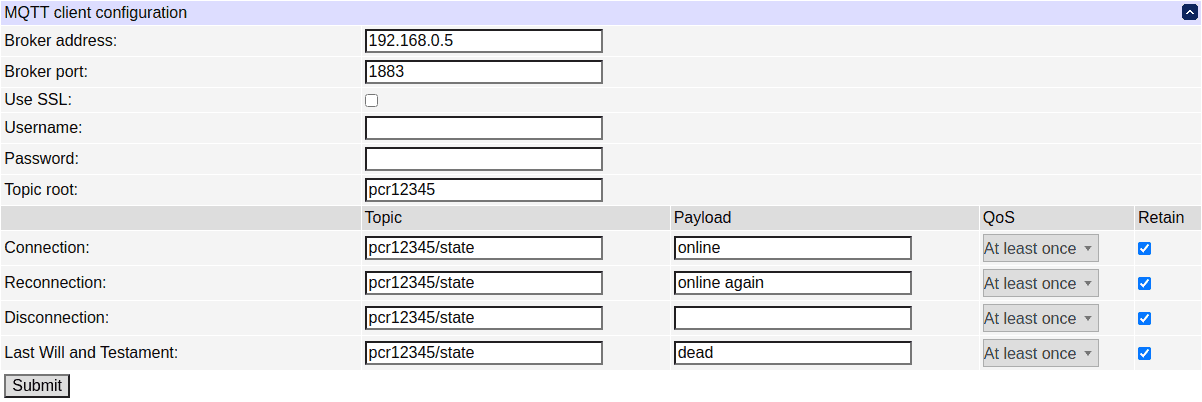Collapse the MQTT client configuration panel
1202x402 pixels.
point(1189,13)
